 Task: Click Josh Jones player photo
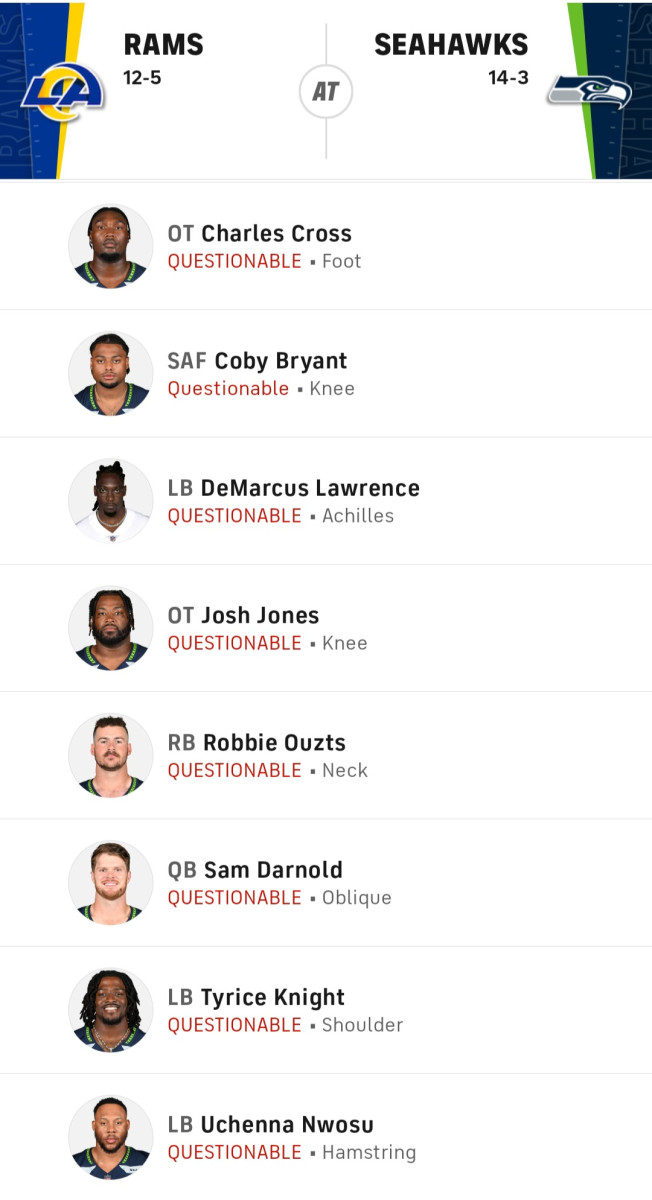point(110,628)
